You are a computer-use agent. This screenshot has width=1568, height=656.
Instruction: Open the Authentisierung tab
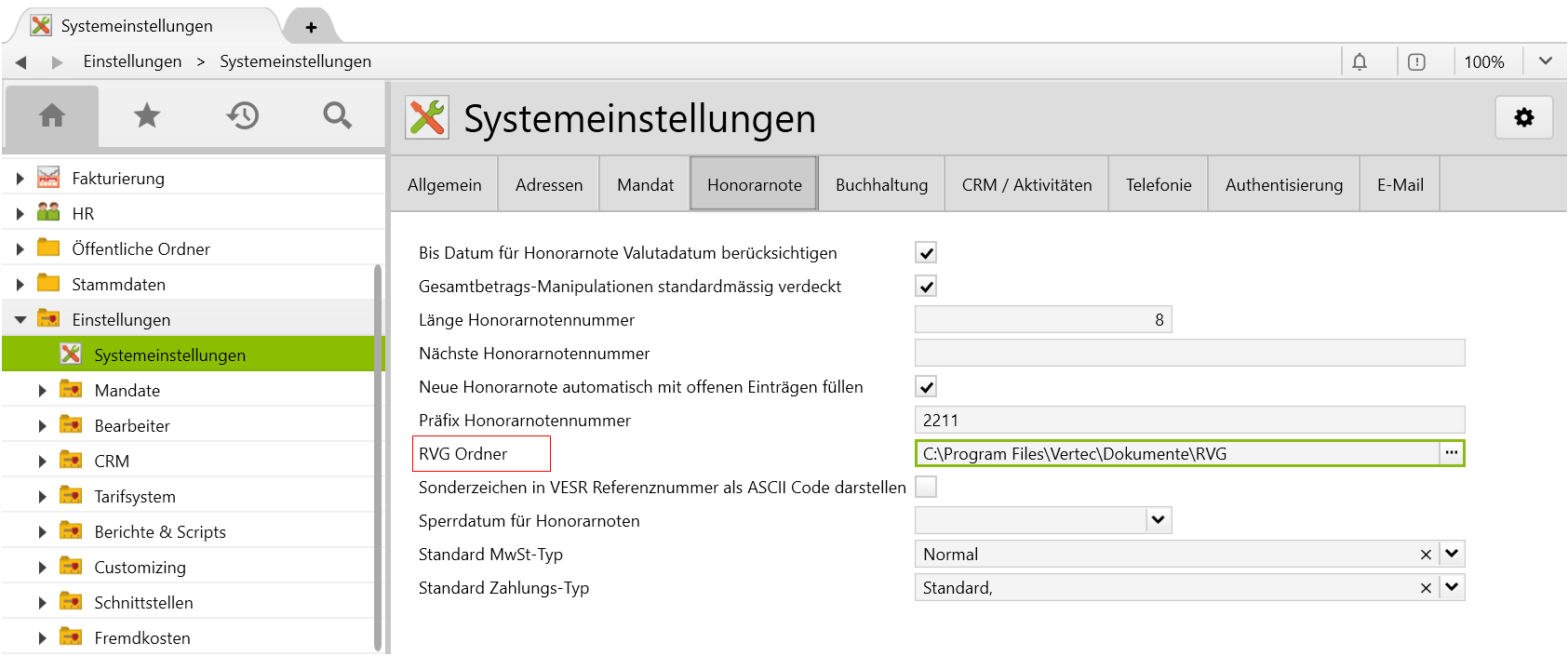pos(1283,184)
